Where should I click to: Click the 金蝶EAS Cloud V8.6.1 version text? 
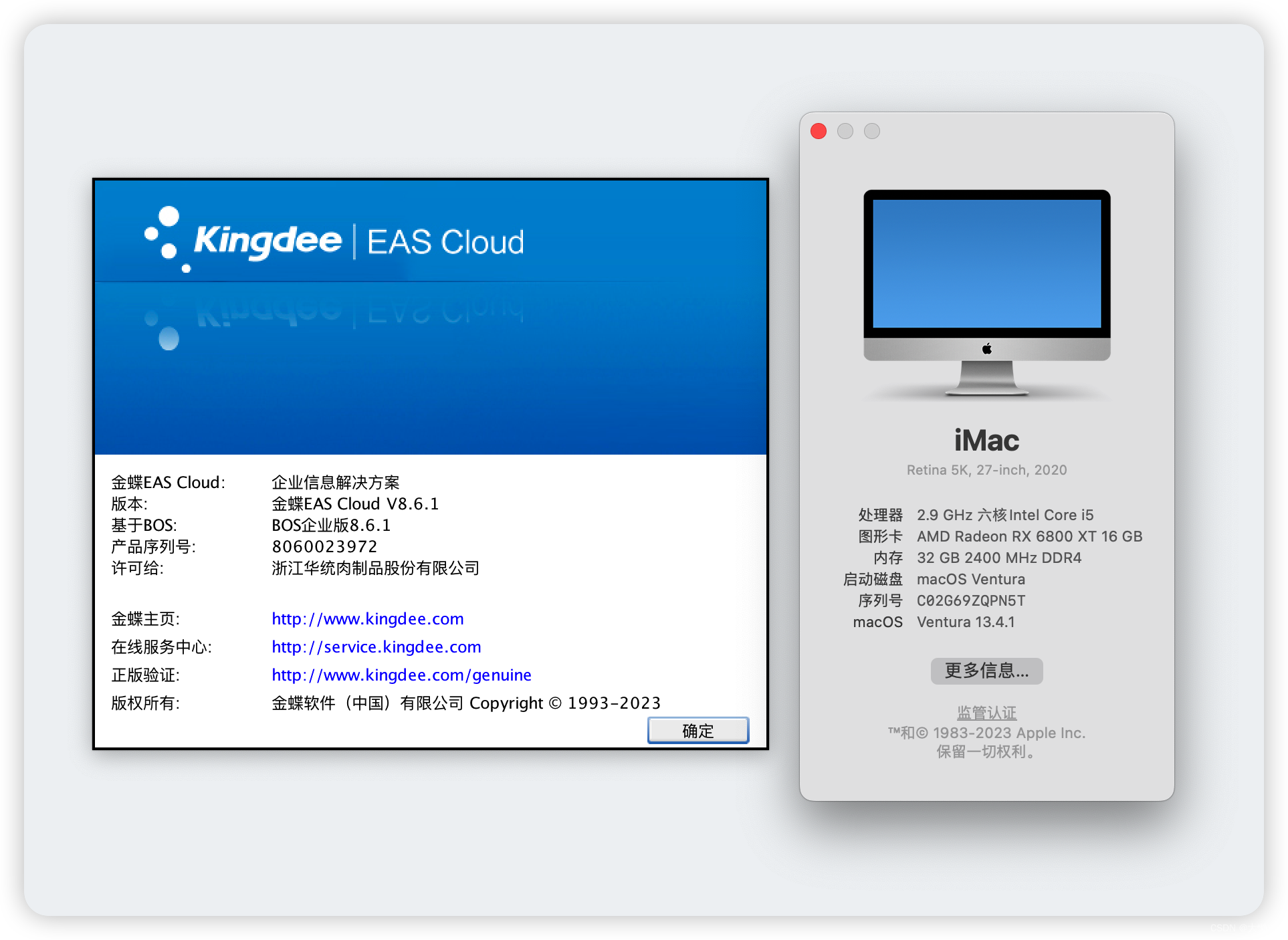point(354,503)
